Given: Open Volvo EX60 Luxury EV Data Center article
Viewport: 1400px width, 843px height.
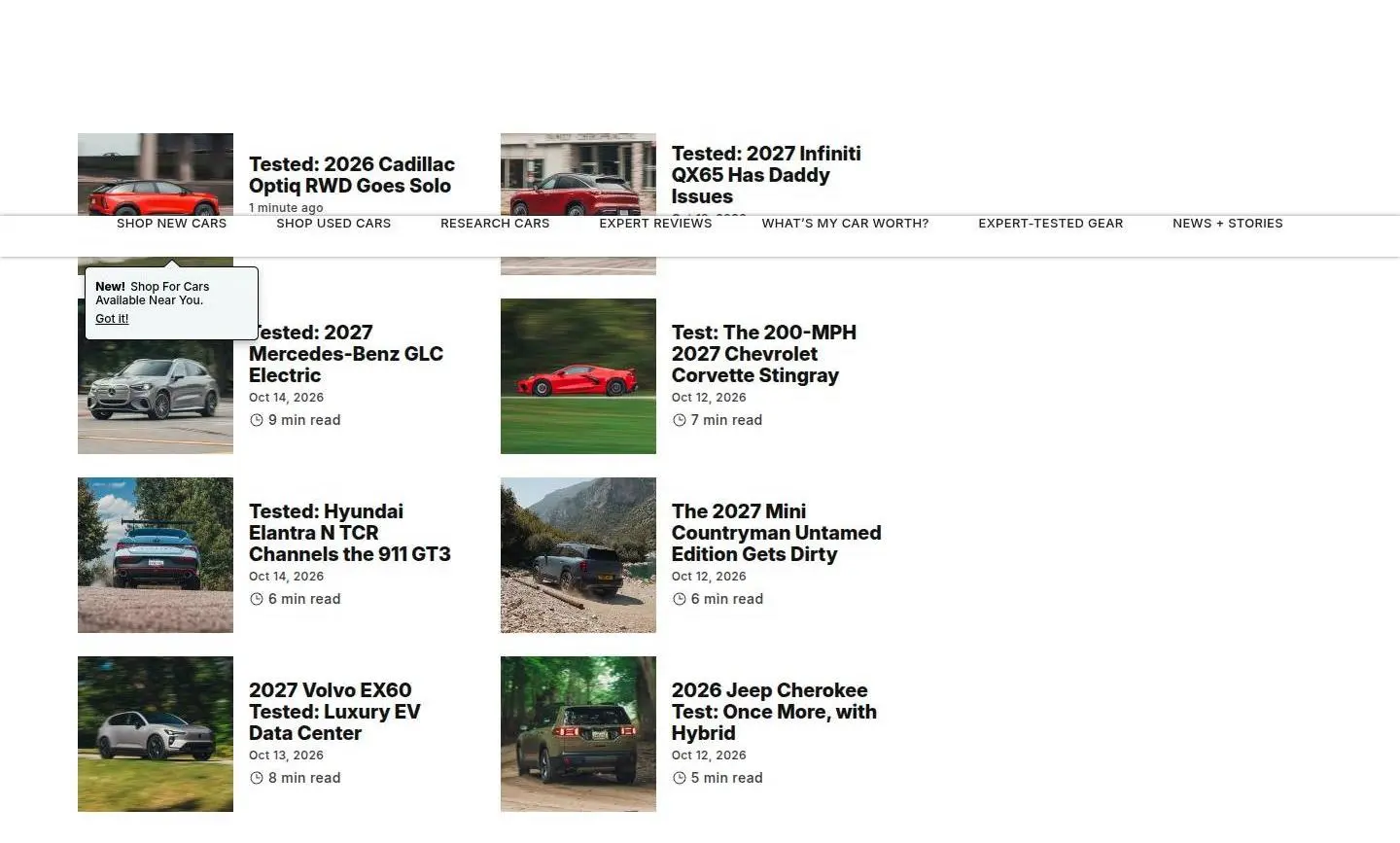Looking at the screenshot, I should click(x=334, y=712).
